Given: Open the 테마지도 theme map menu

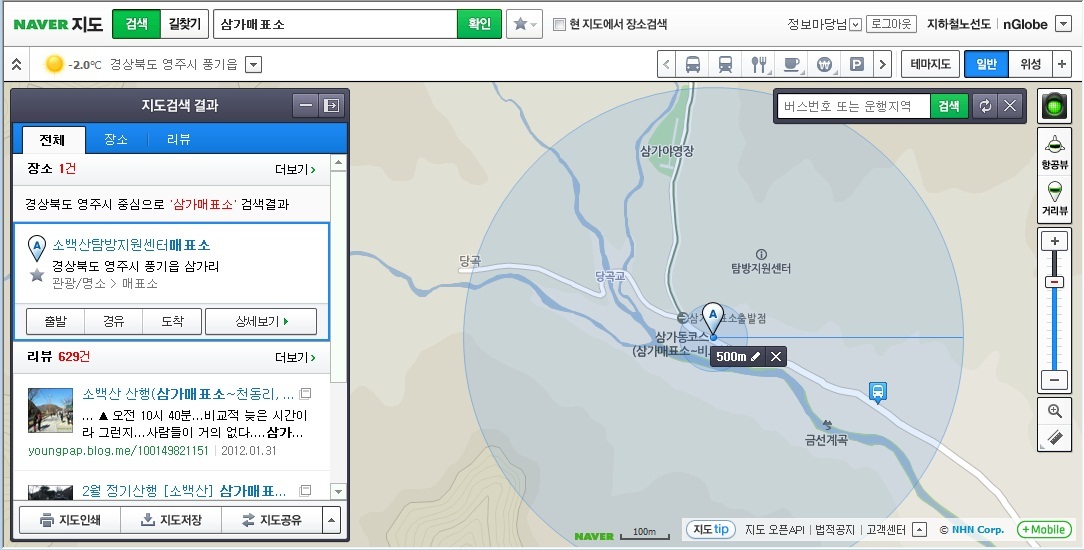Looking at the screenshot, I should tap(931, 64).
